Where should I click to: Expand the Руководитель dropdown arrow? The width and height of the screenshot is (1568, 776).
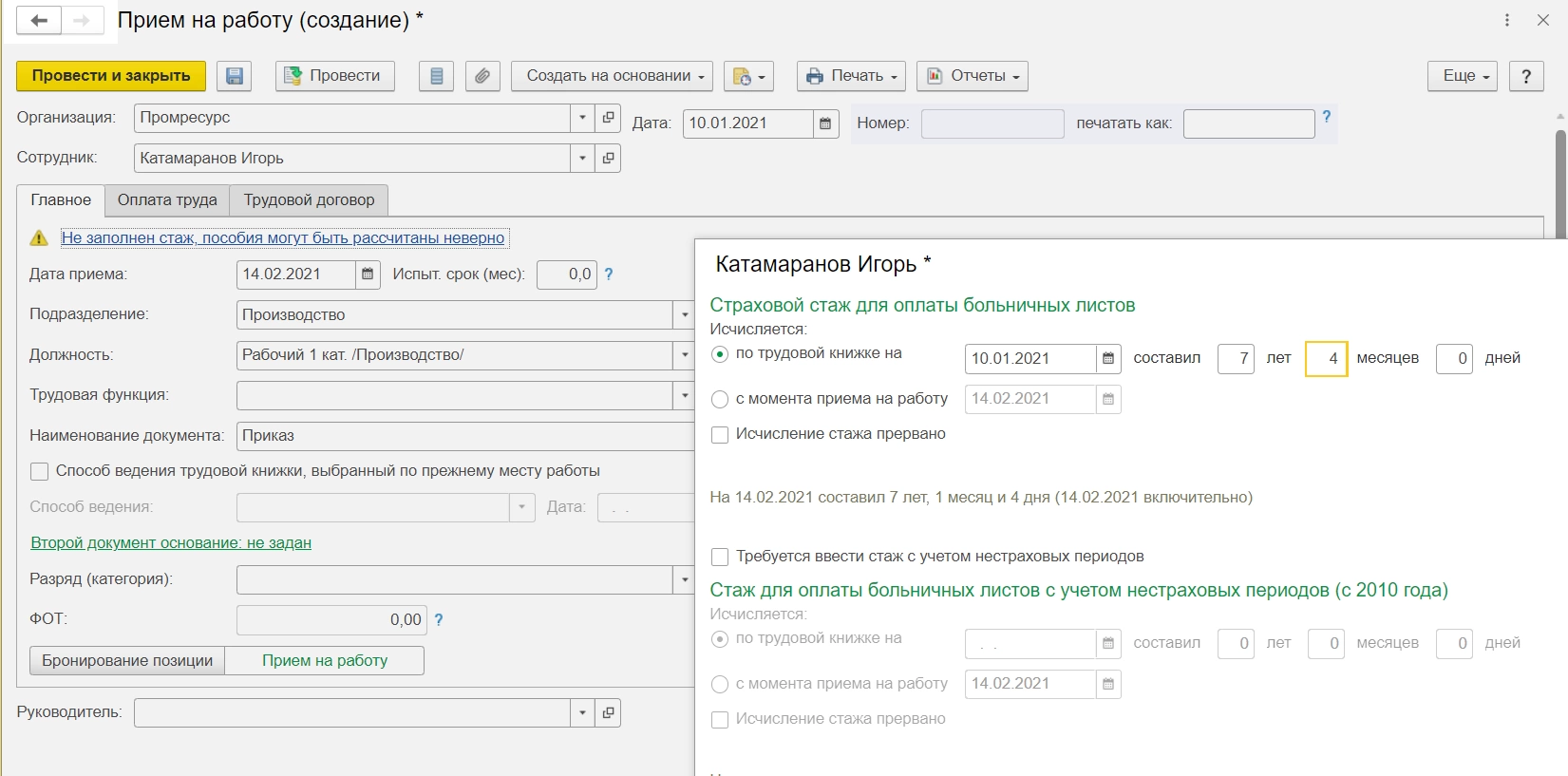pyautogui.click(x=582, y=712)
